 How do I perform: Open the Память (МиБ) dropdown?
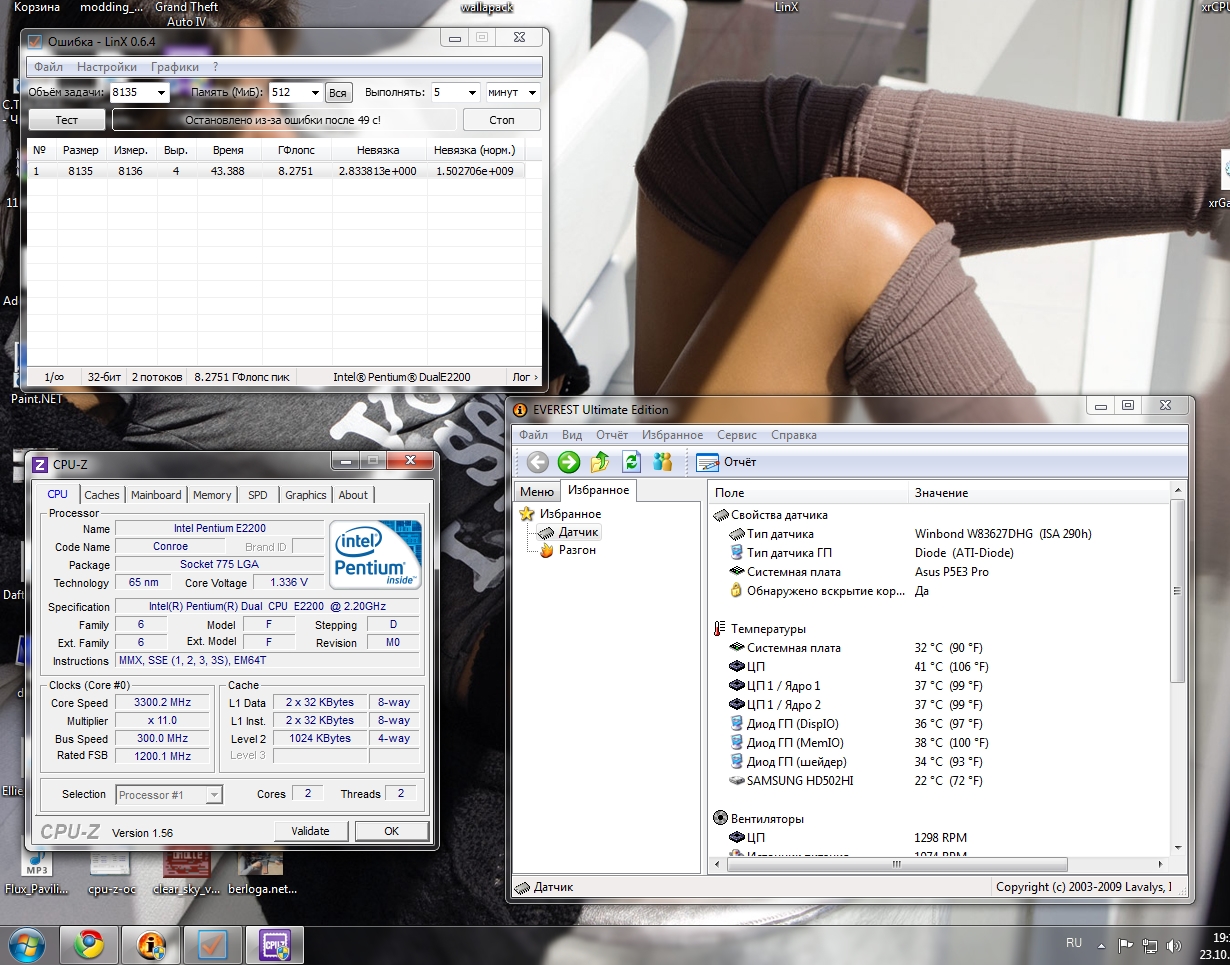296,92
